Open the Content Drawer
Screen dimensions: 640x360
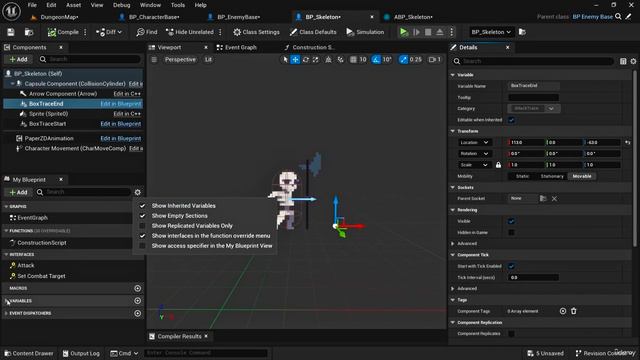(29, 353)
